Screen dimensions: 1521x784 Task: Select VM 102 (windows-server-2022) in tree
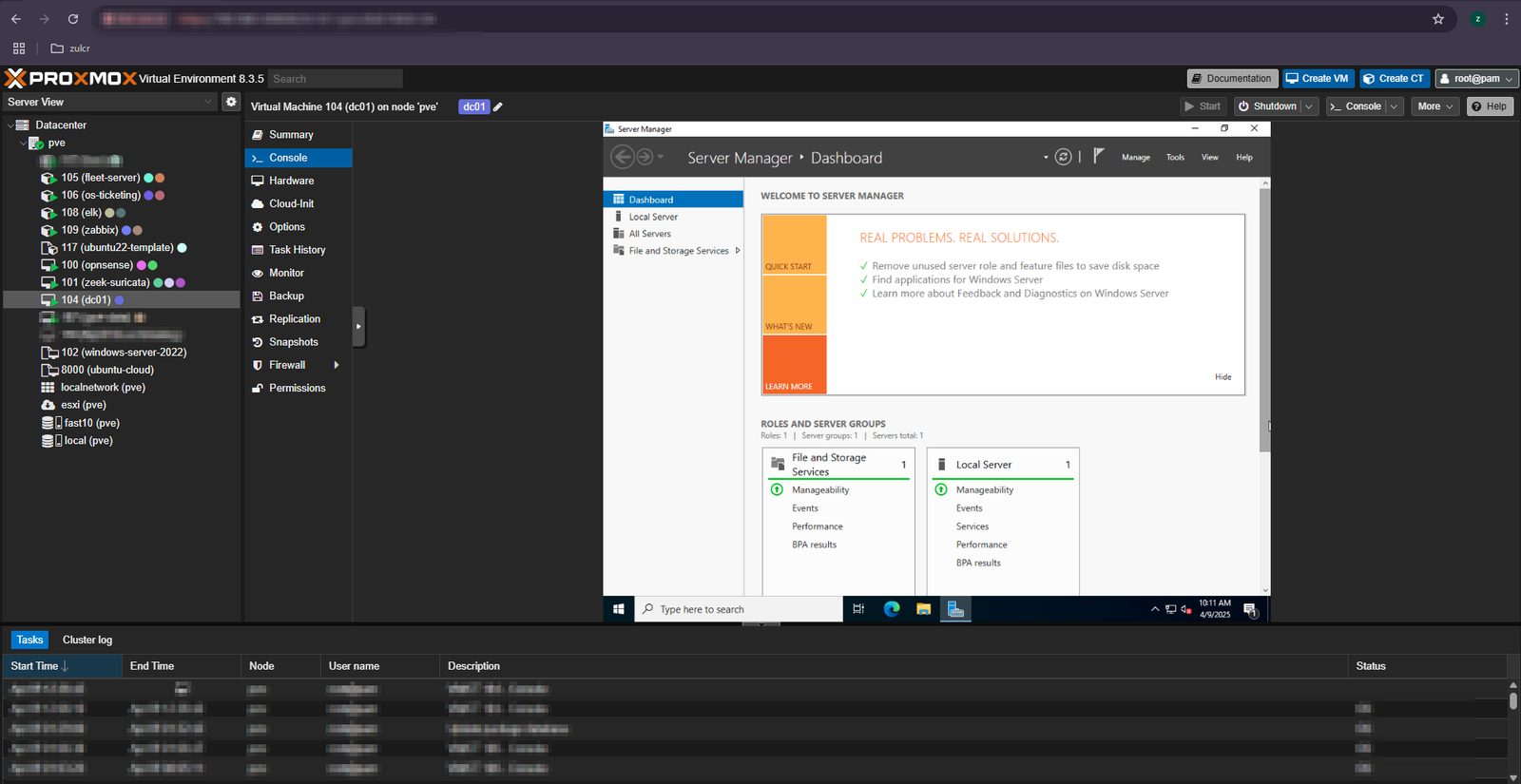click(x=124, y=353)
